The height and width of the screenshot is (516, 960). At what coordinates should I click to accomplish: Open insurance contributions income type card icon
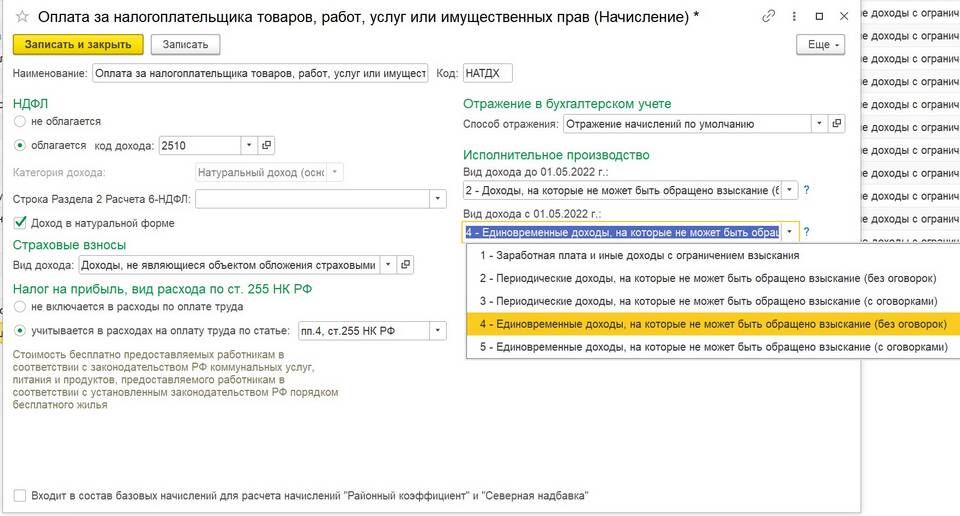tap(405, 265)
